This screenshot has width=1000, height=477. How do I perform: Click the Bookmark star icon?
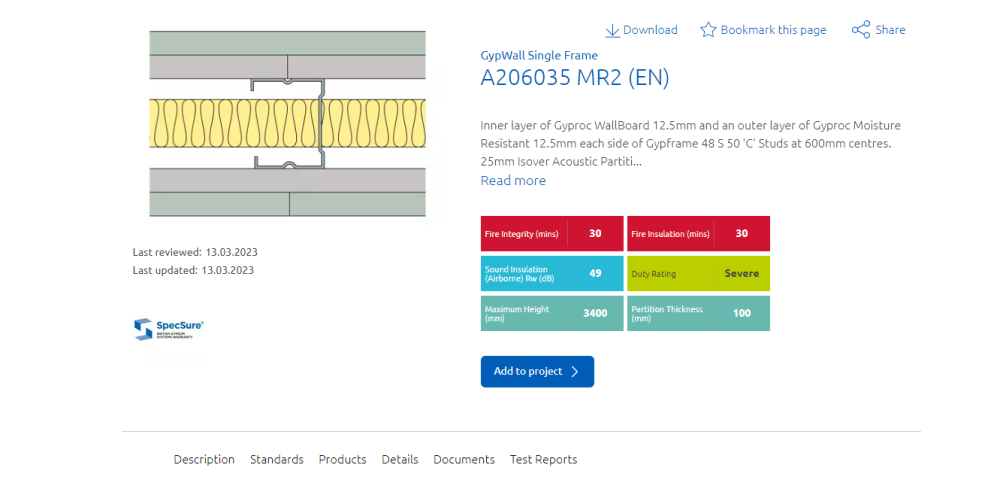(708, 30)
